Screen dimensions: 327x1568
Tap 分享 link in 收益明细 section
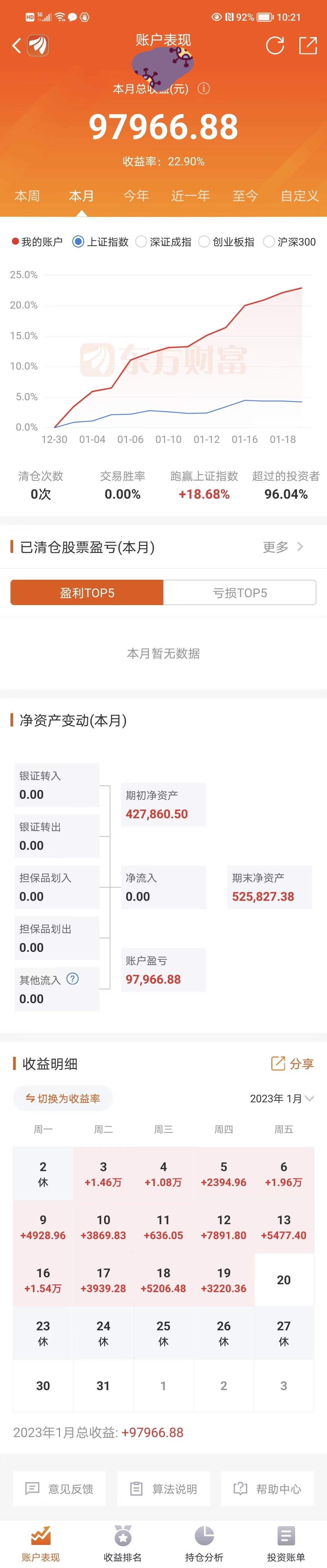(x=292, y=1064)
